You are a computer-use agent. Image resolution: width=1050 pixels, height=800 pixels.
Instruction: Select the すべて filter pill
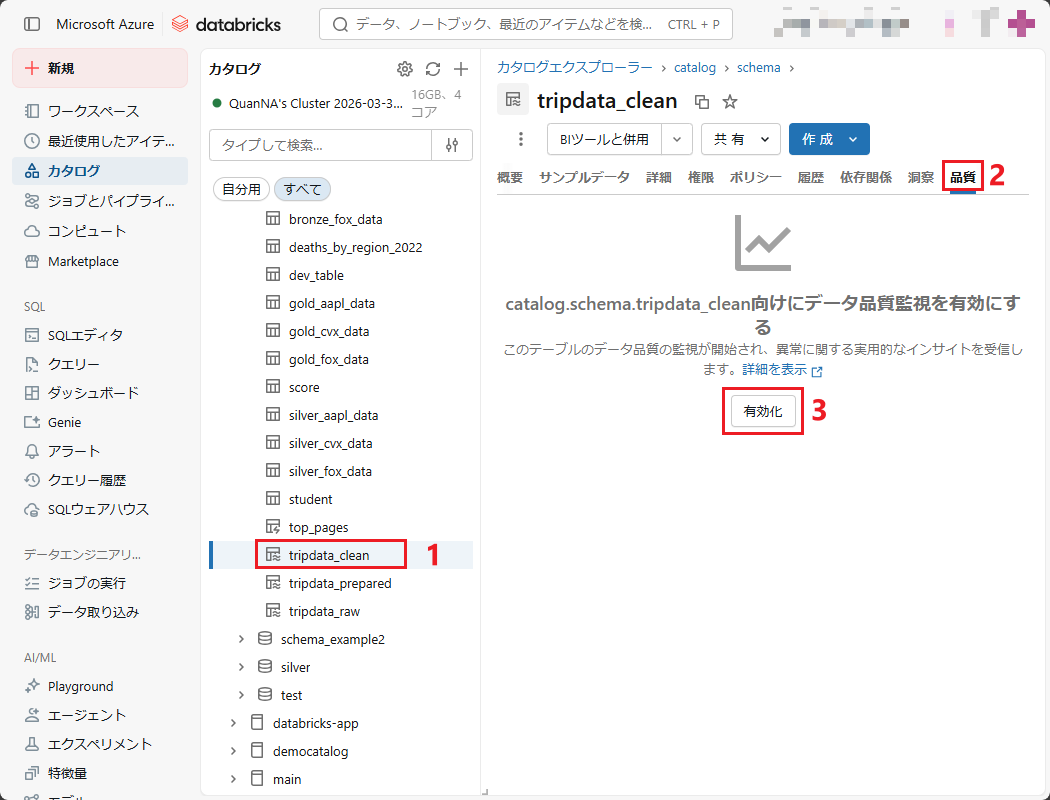(302, 189)
